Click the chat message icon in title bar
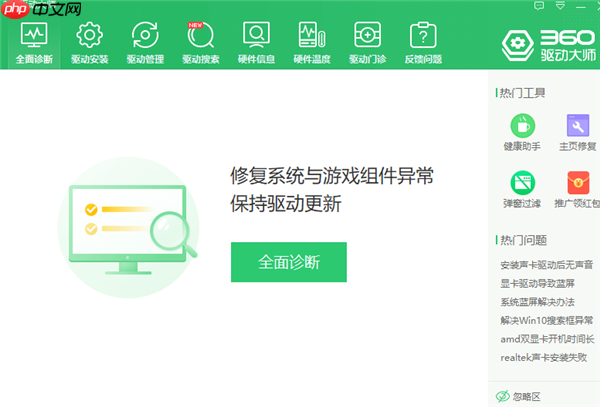This screenshot has width=600, height=407. pyautogui.click(x=539, y=6)
